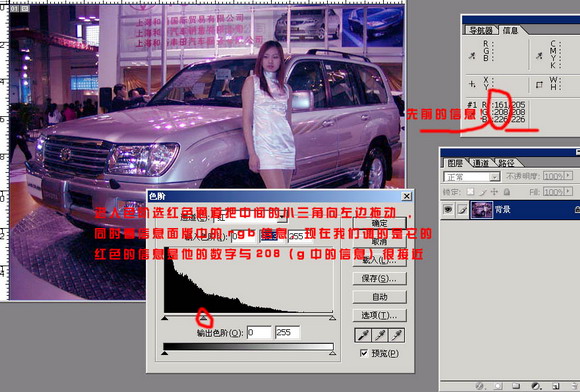580x392 pixels.
Task: Toggle the lock transparent pixels checkbox
Action: click(470, 192)
